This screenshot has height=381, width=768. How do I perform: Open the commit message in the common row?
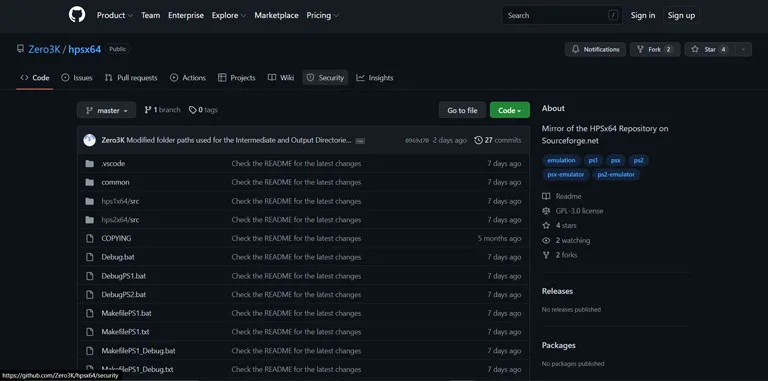pyautogui.click(x=296, y=182)
